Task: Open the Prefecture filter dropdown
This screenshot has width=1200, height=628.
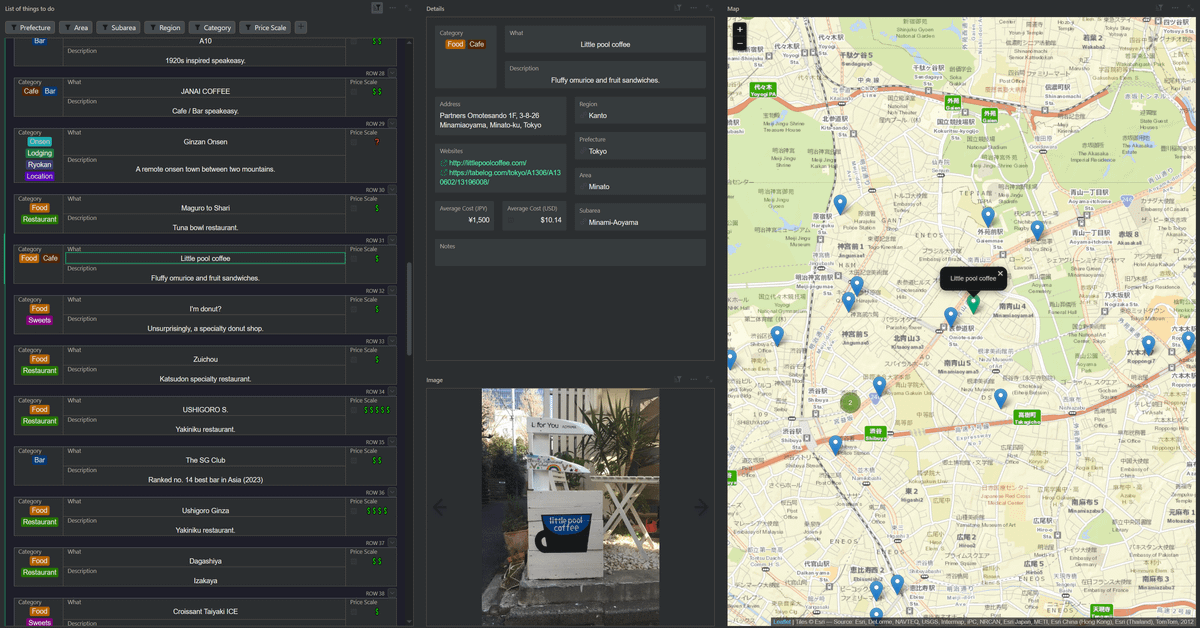Action: click(30, 28)
